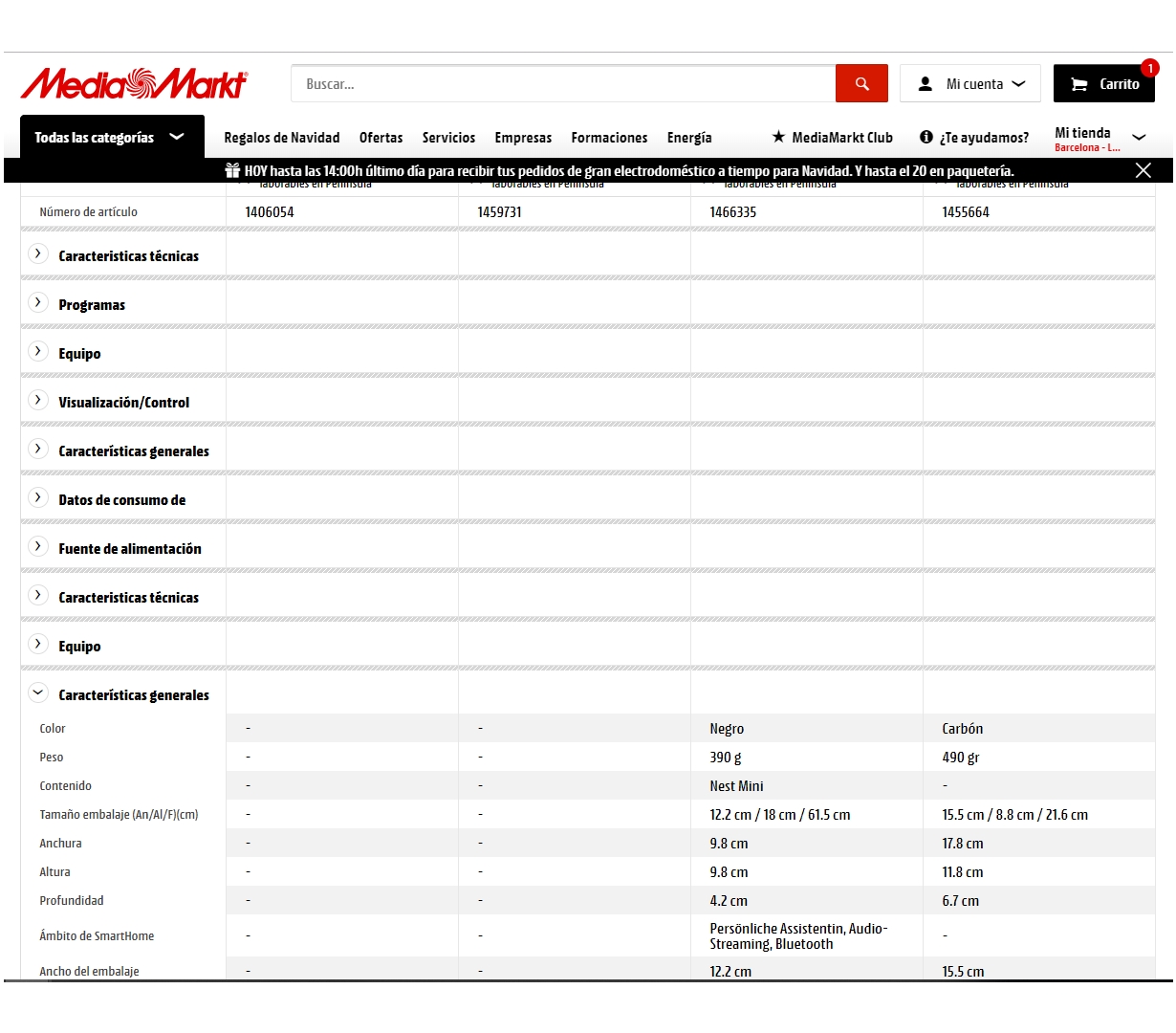Expand the Fuente de alimentación section
Screen dimensions: 1176x1033
coord(38,547)
